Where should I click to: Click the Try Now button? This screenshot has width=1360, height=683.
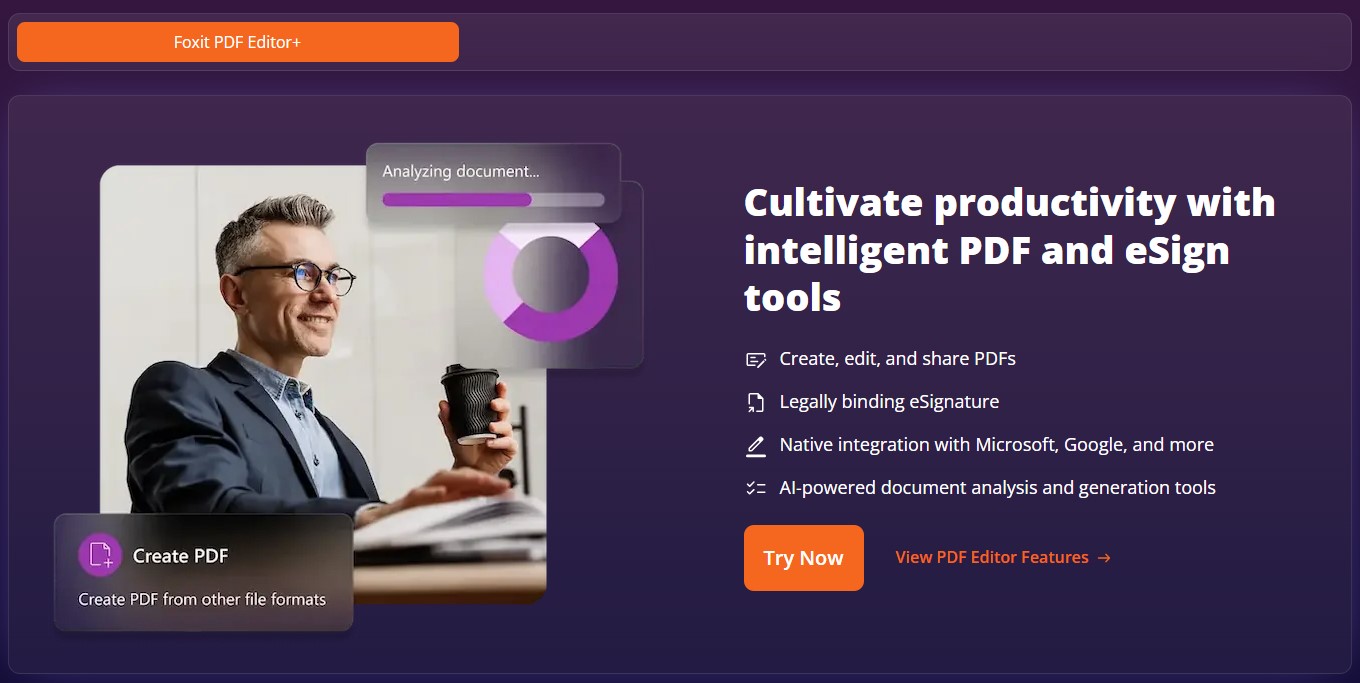(804, 558)
